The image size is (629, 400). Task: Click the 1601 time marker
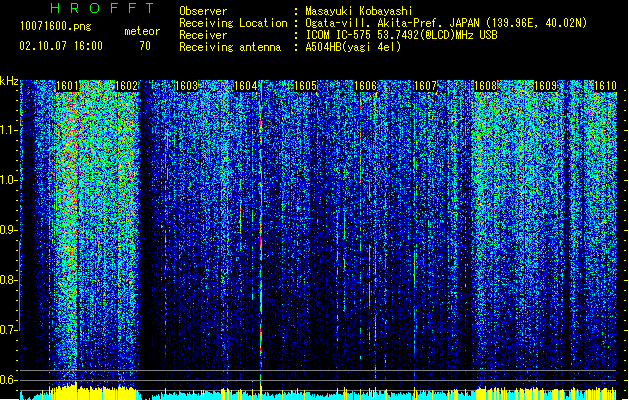point(67,86)
